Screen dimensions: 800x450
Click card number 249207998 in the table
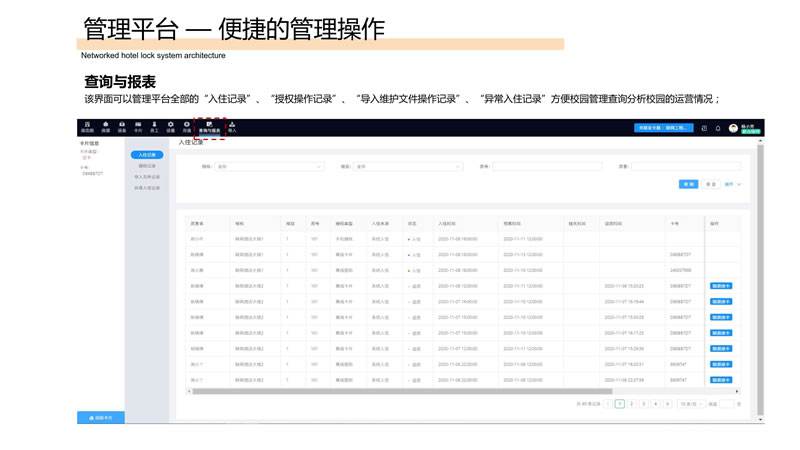(681, 270)
